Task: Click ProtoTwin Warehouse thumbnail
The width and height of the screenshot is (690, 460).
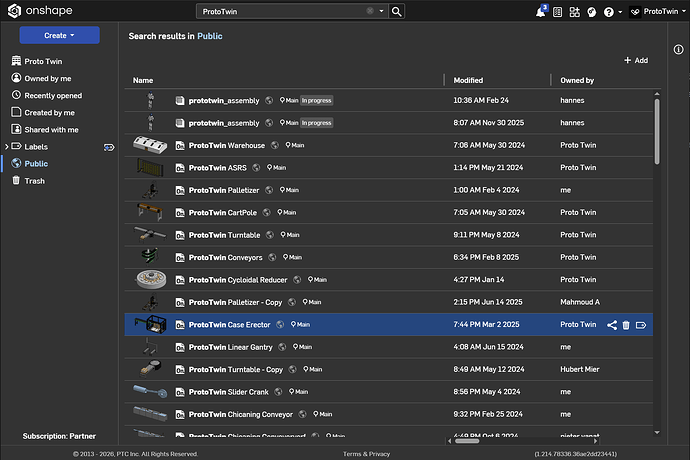Action: click(150, 145)
